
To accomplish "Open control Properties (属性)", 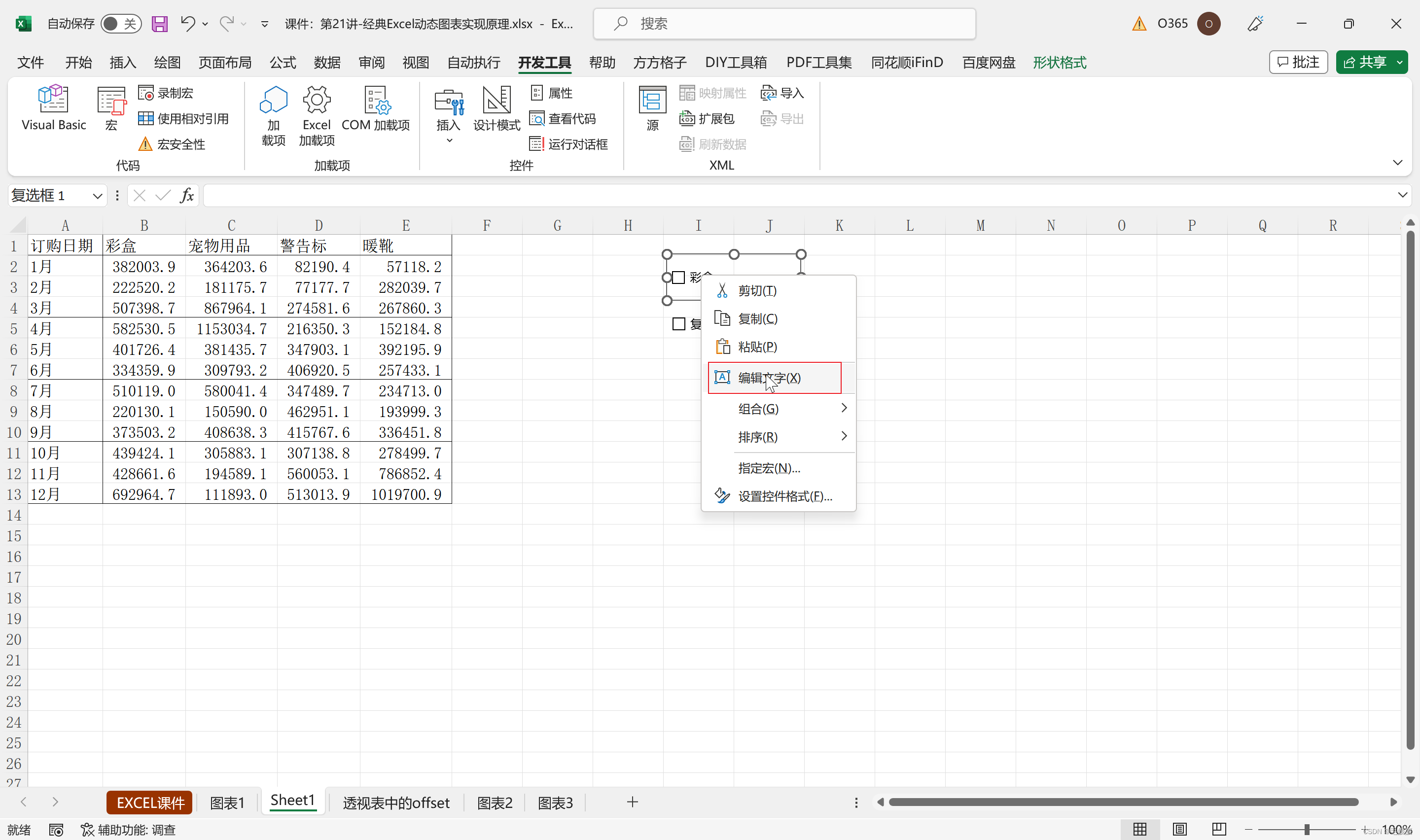I will tap(552, 93).
